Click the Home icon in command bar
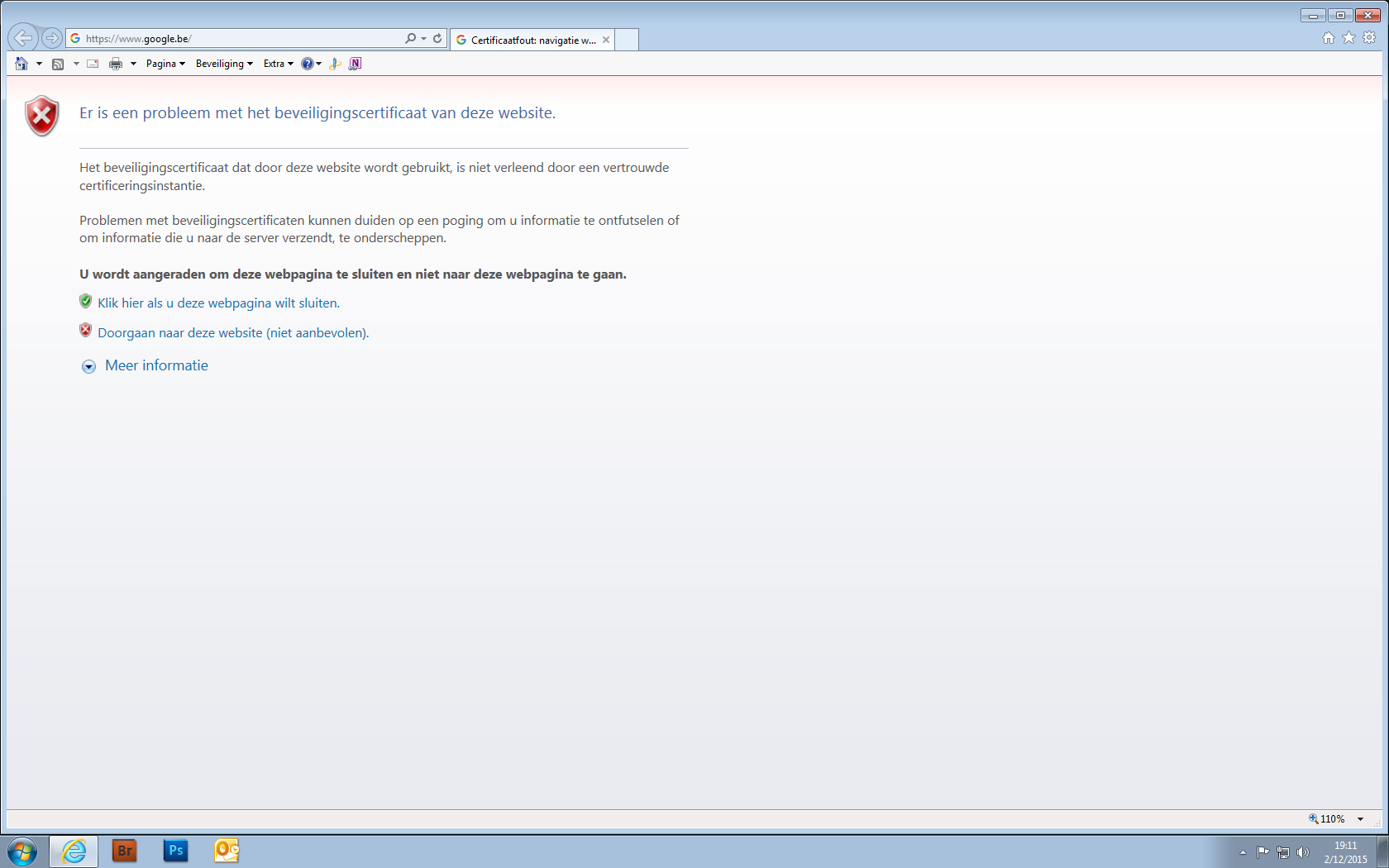The width and height of the screenshot is (1389, 868). (x=21, y=64)
